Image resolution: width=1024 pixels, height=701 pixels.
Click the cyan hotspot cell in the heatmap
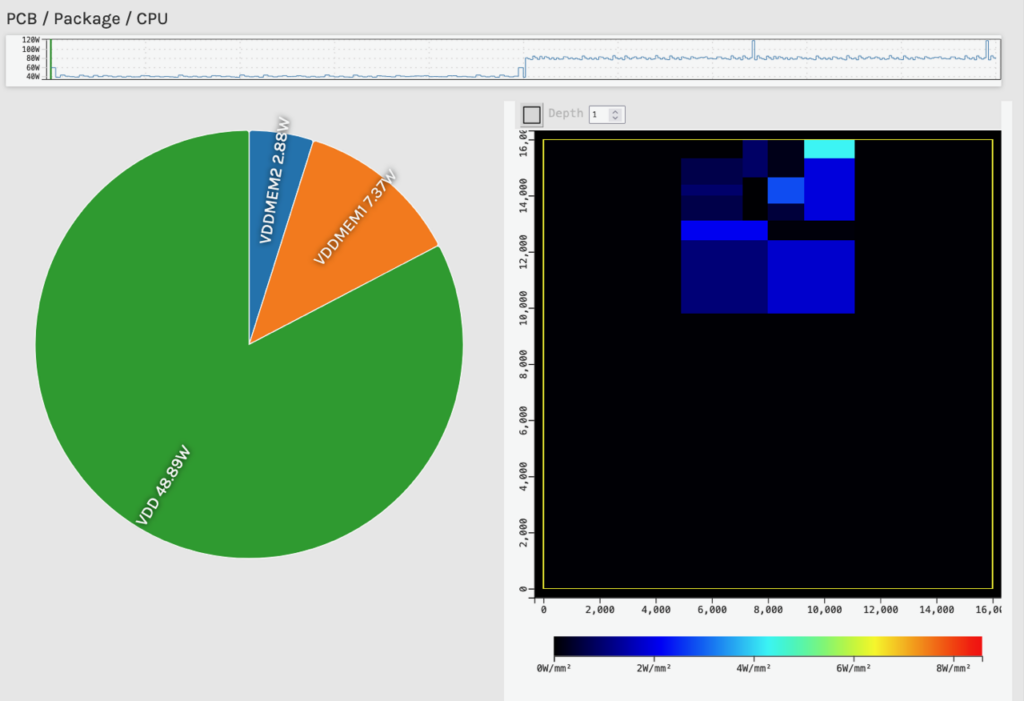(x=829, y=149)
